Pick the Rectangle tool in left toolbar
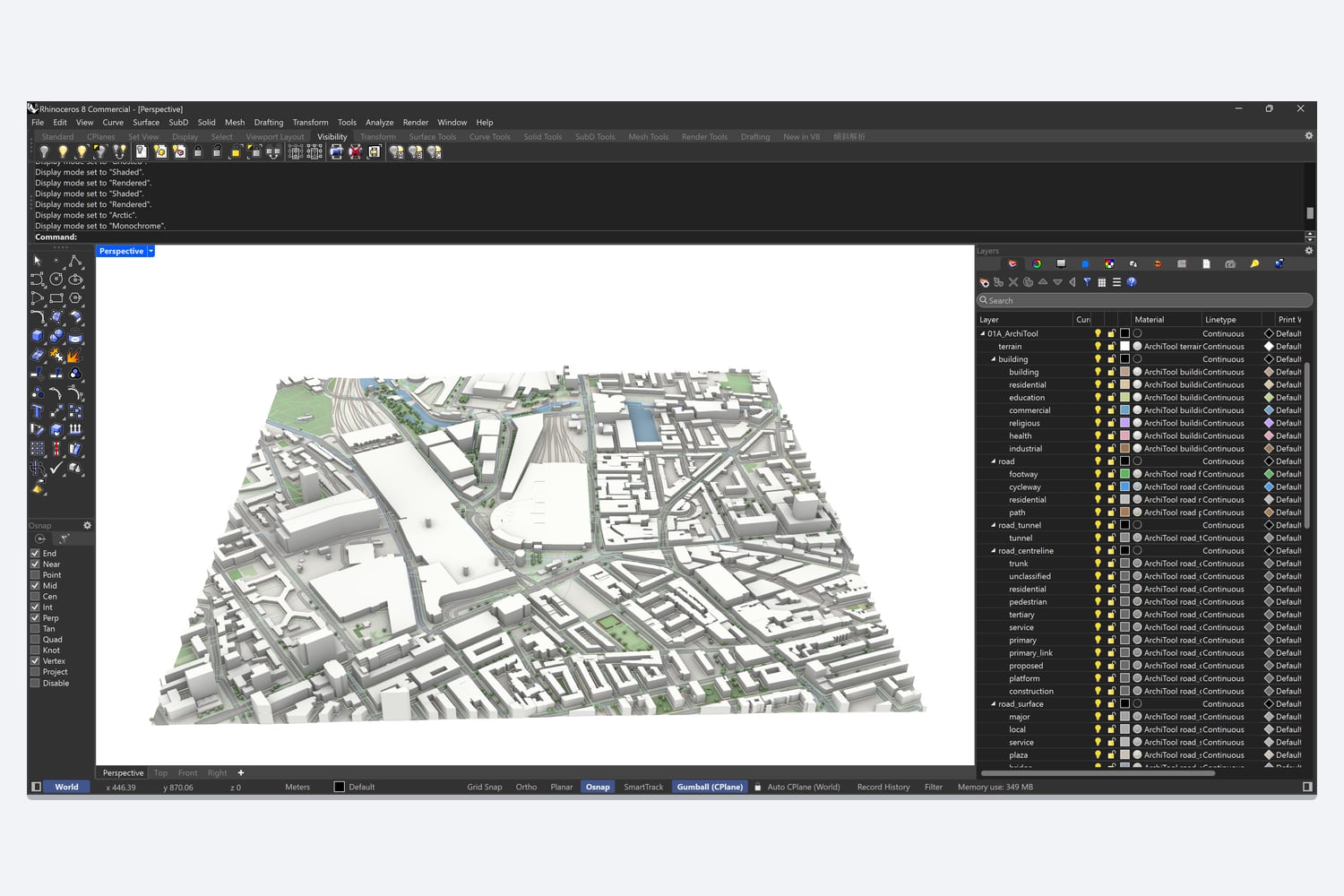 56,298
